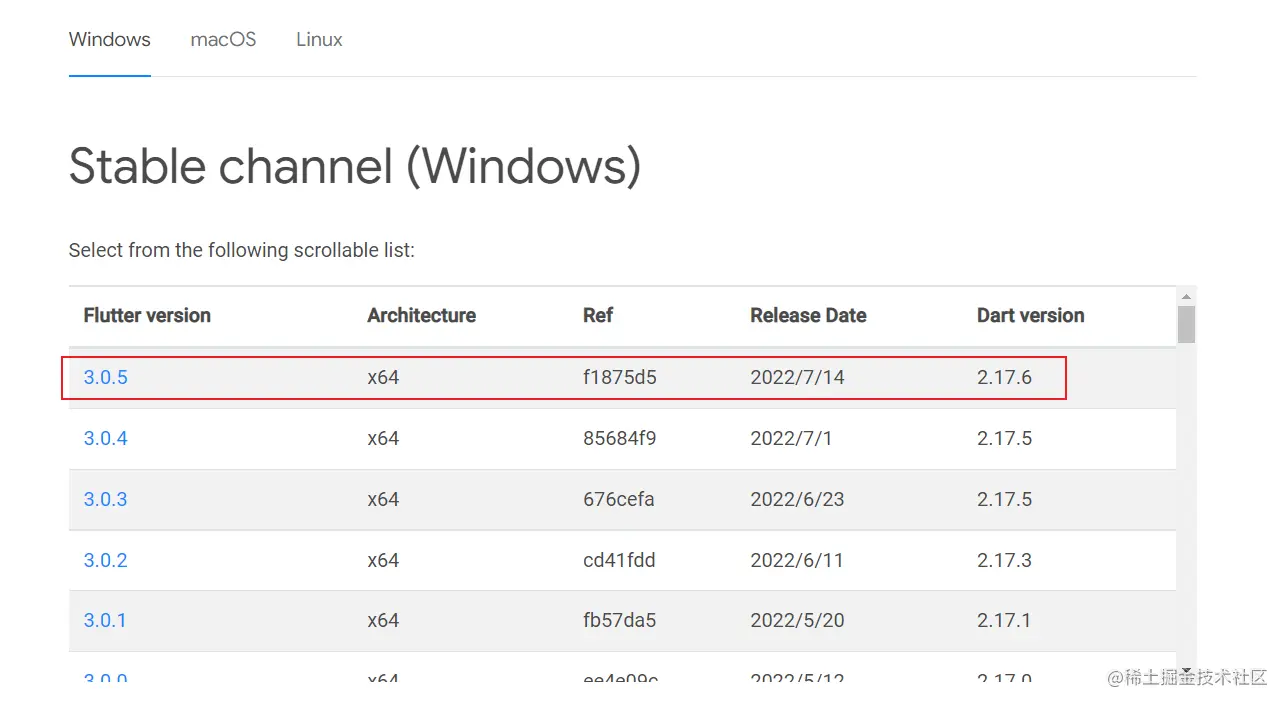Click the 2022/7/14 release date cell
This screenshot has height=708, width=1288.
tap(797, 378)
